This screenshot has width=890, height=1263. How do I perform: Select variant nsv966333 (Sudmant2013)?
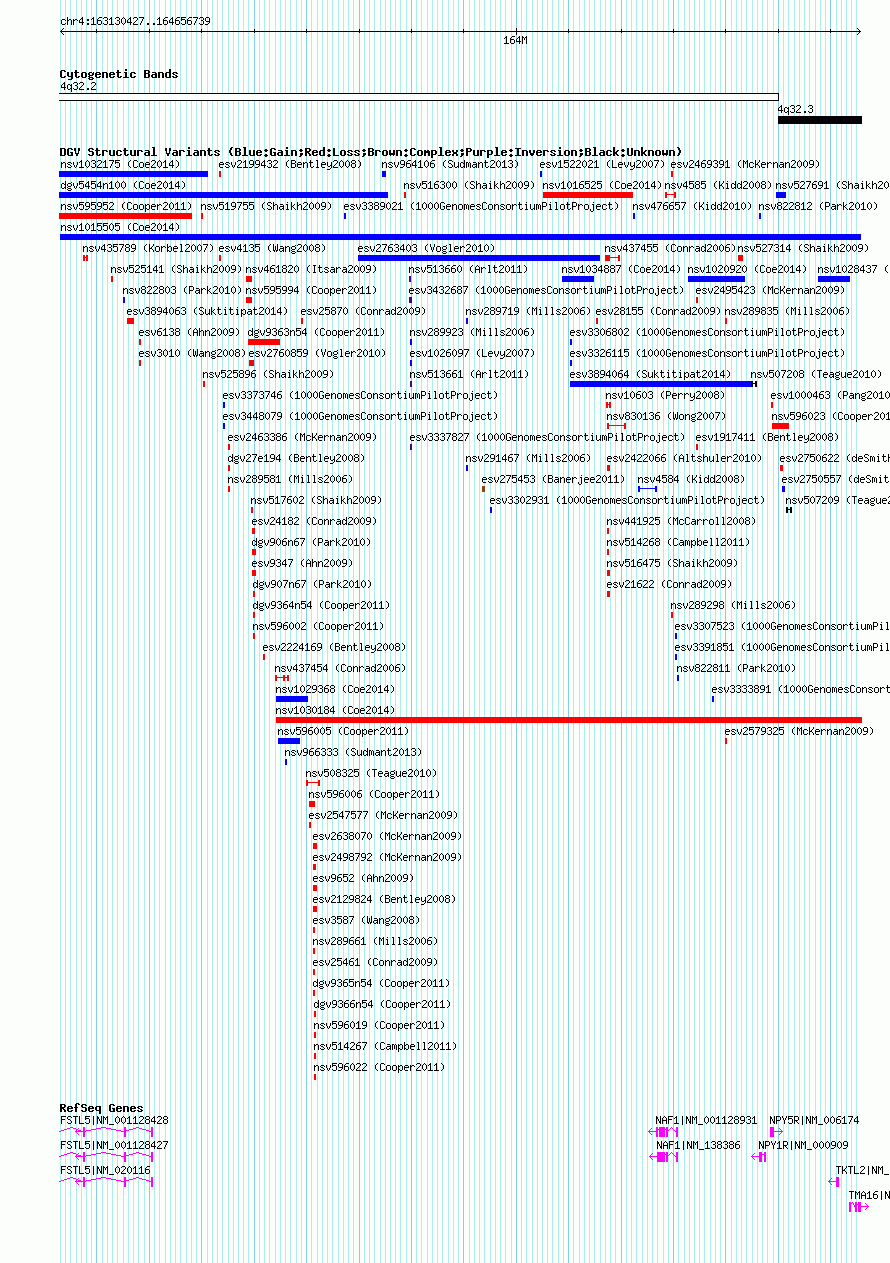tap(353, 752)
